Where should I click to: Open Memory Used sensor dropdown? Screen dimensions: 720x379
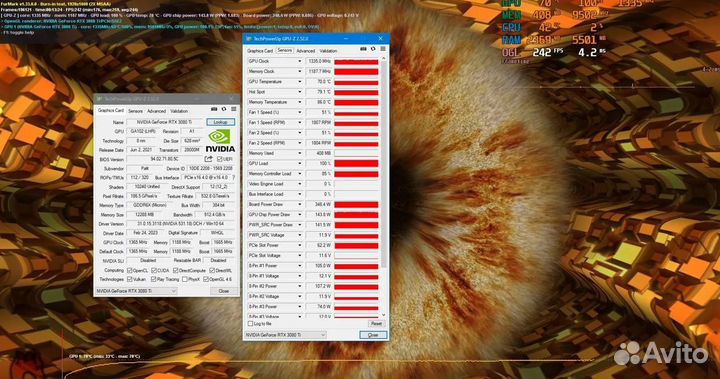[300, 153]
